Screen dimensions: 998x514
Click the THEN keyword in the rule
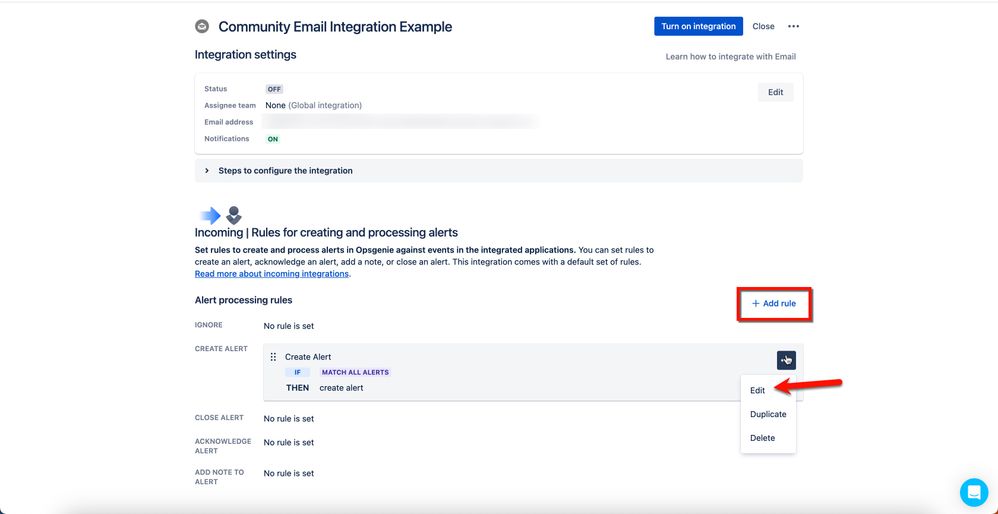(x=297, y=387)
